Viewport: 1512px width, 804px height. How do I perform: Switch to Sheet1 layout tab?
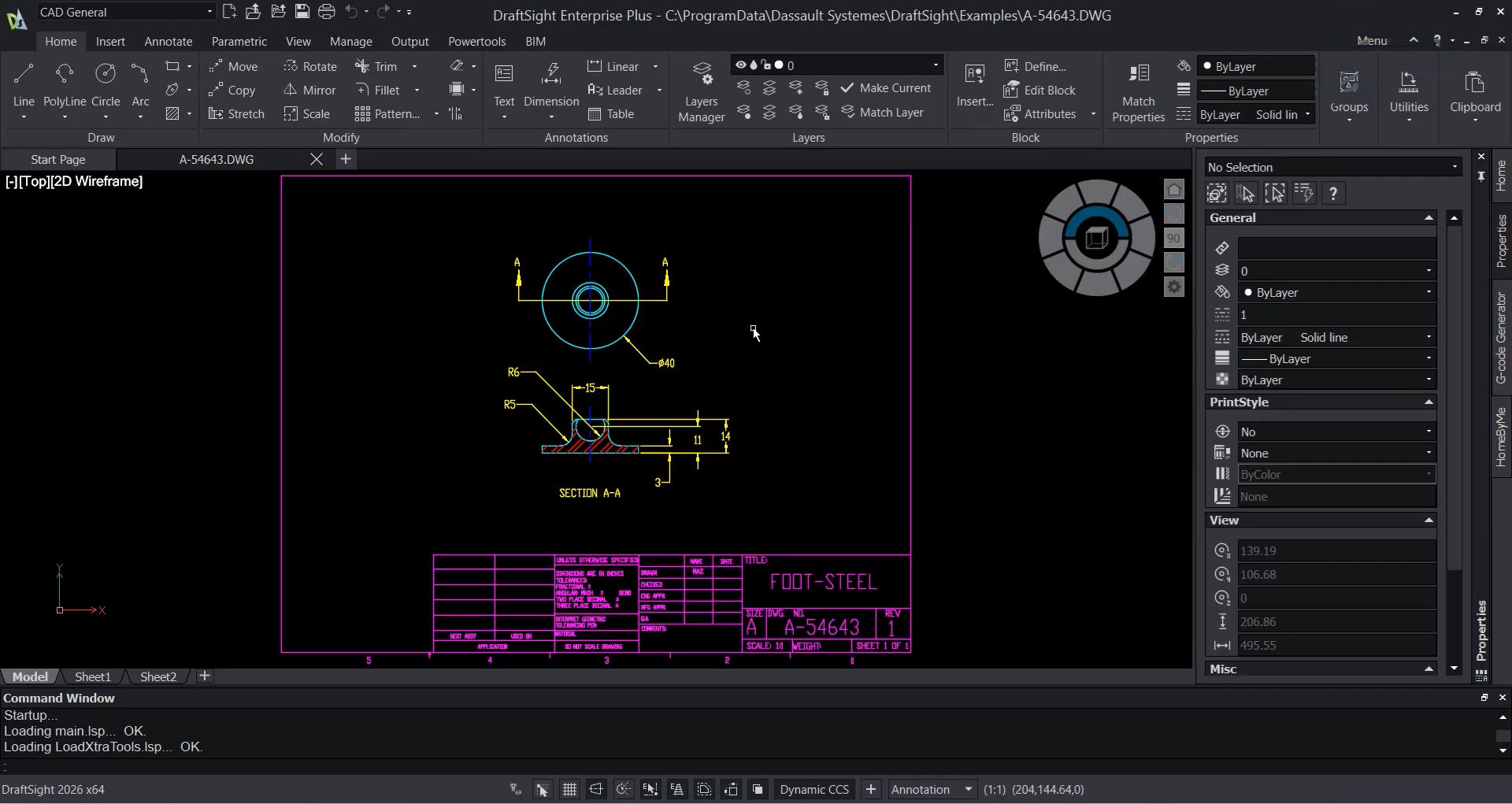(x=93, y=676)
